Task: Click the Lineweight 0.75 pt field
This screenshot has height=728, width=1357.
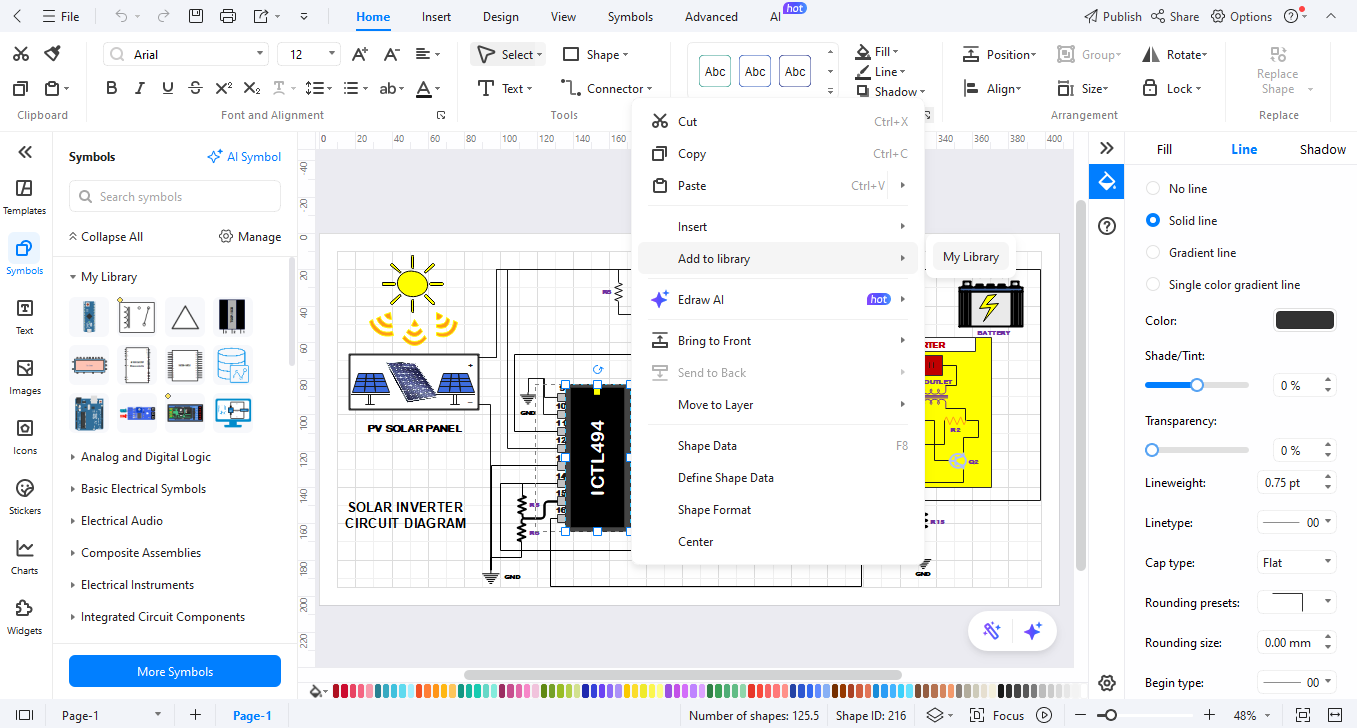Action: click(x=1296, y=482)
